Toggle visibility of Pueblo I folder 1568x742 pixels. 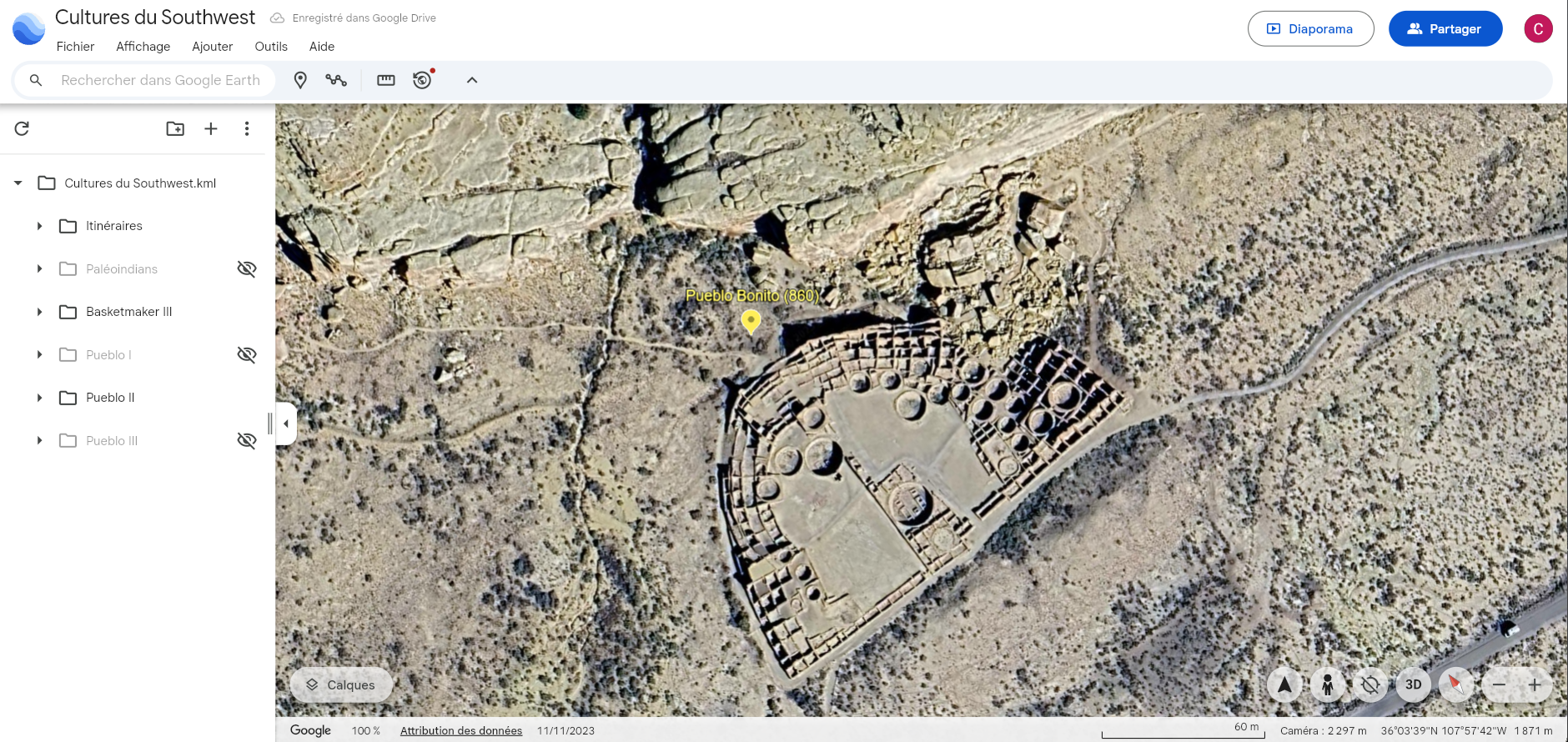(x=246, y=354)
